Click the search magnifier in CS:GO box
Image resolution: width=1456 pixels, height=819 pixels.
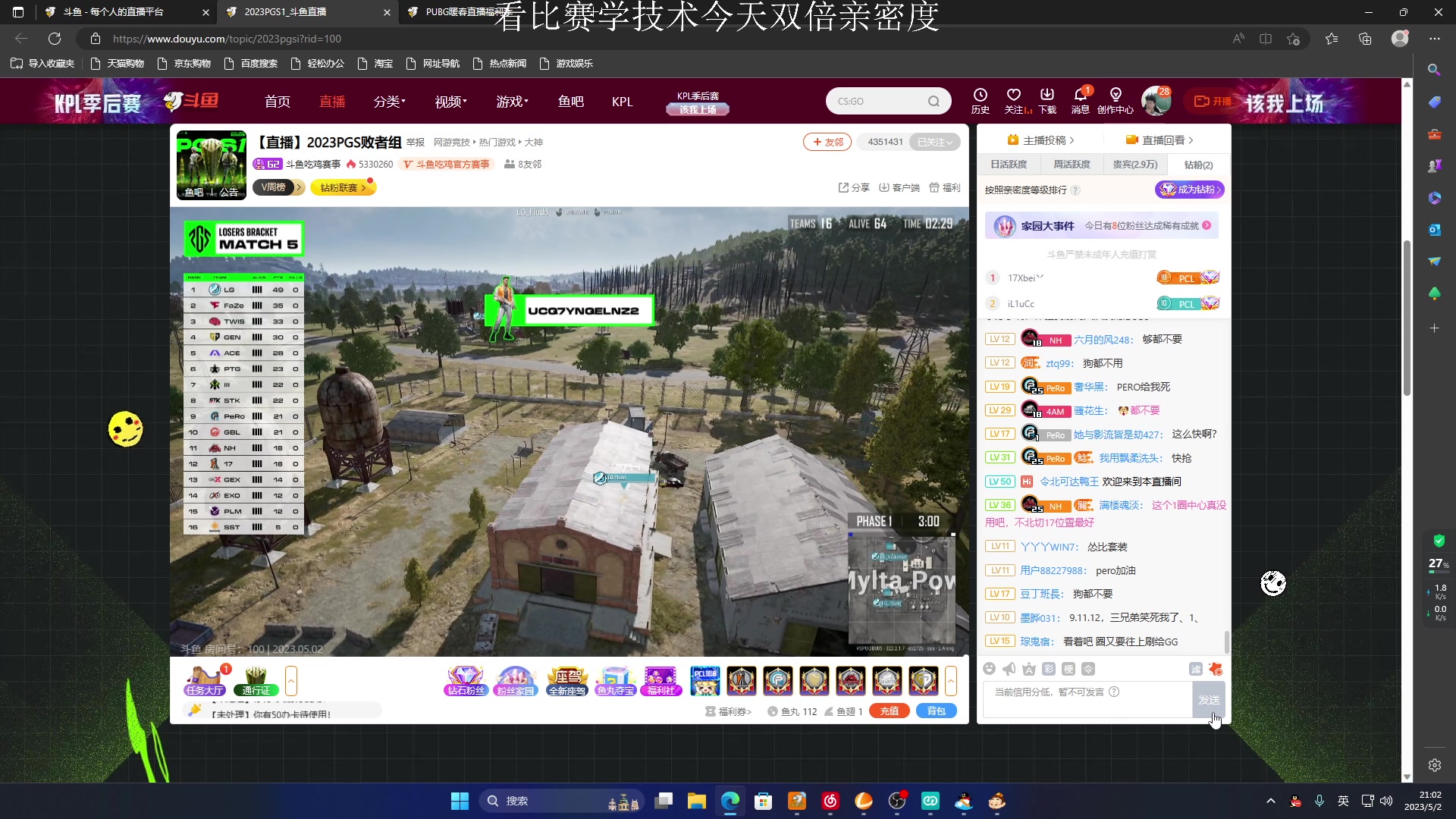click(934, 101)
